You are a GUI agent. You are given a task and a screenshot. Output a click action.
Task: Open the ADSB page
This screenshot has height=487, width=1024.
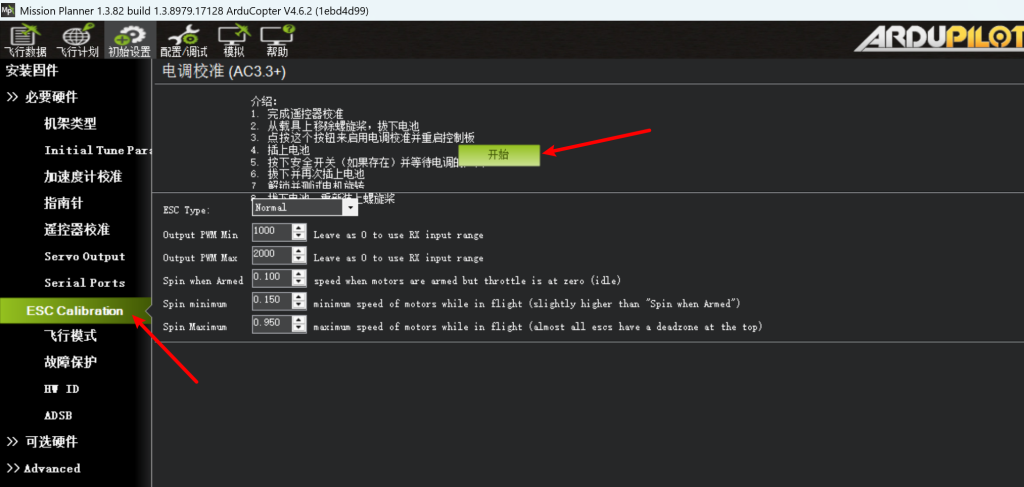[58, 415]
